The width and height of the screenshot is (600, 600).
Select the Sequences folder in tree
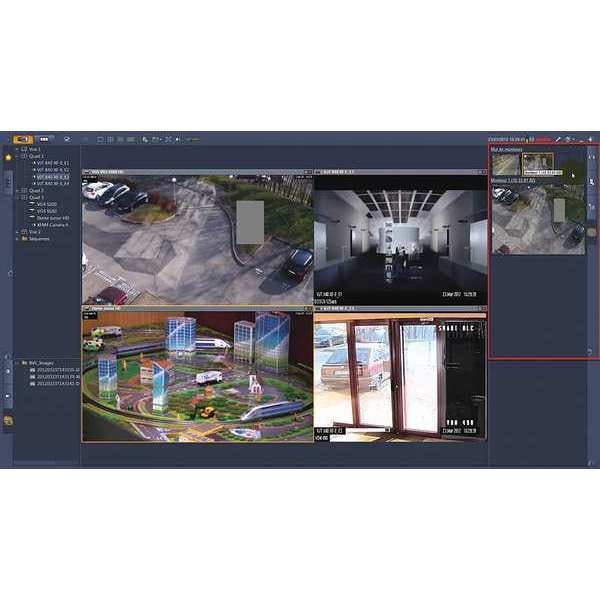40,240
